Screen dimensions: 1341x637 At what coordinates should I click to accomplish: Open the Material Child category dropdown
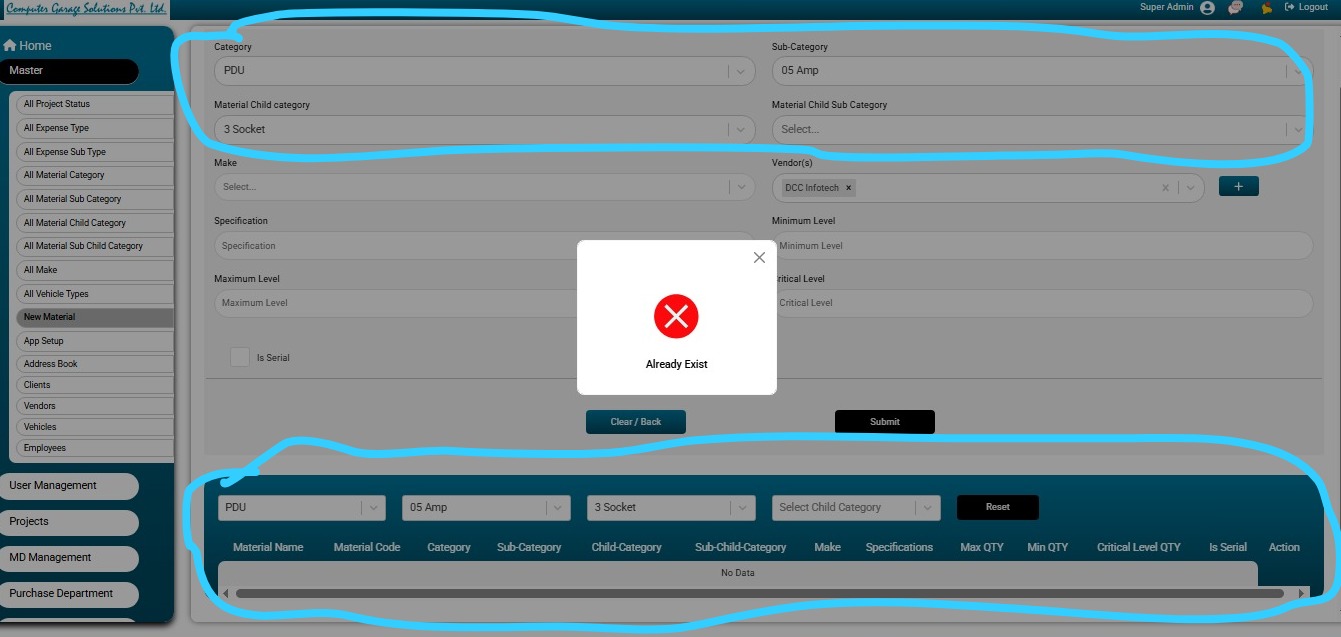[x=740, y=129]
